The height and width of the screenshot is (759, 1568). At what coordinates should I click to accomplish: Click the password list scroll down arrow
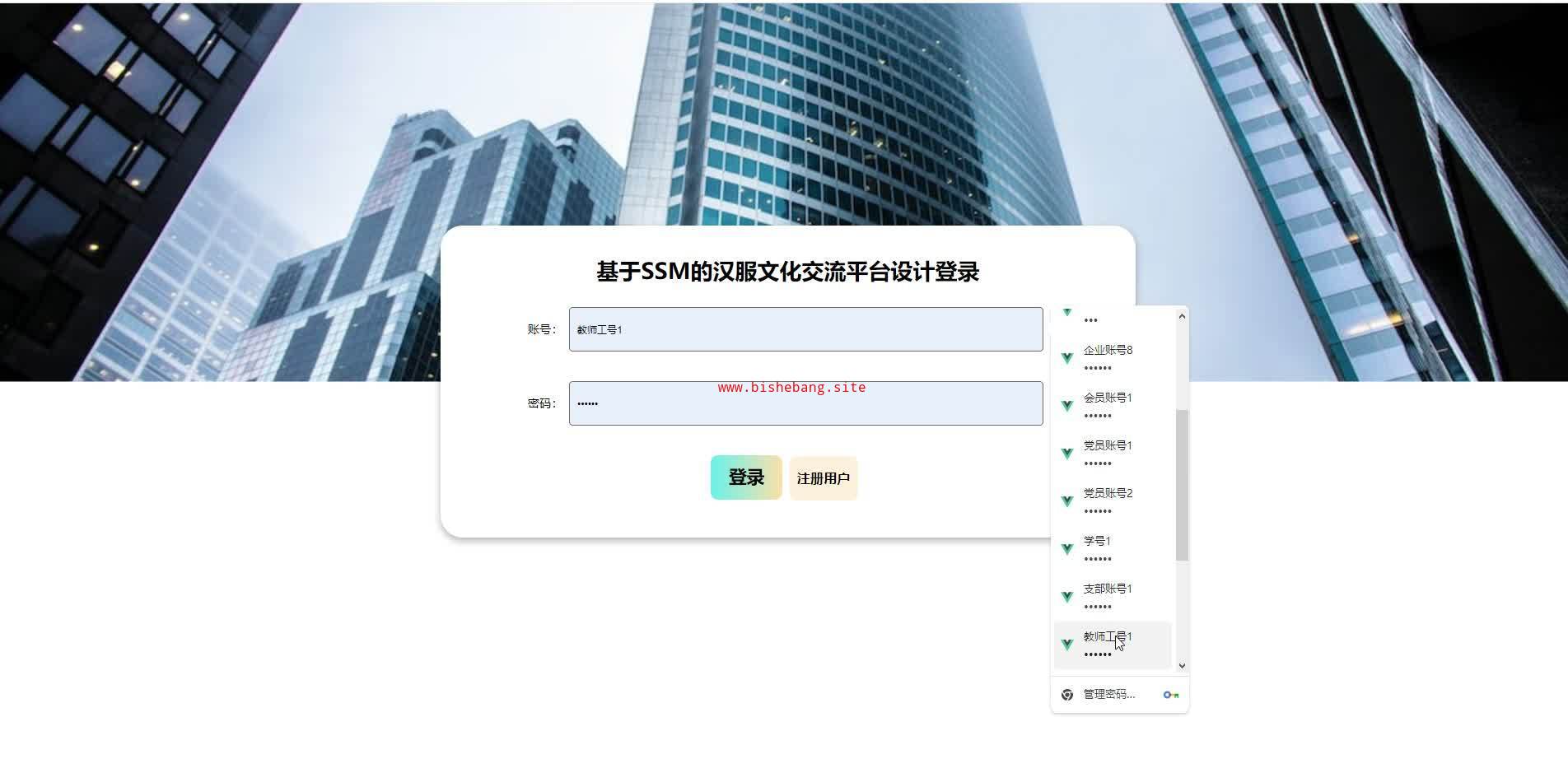pos(1182,666)
